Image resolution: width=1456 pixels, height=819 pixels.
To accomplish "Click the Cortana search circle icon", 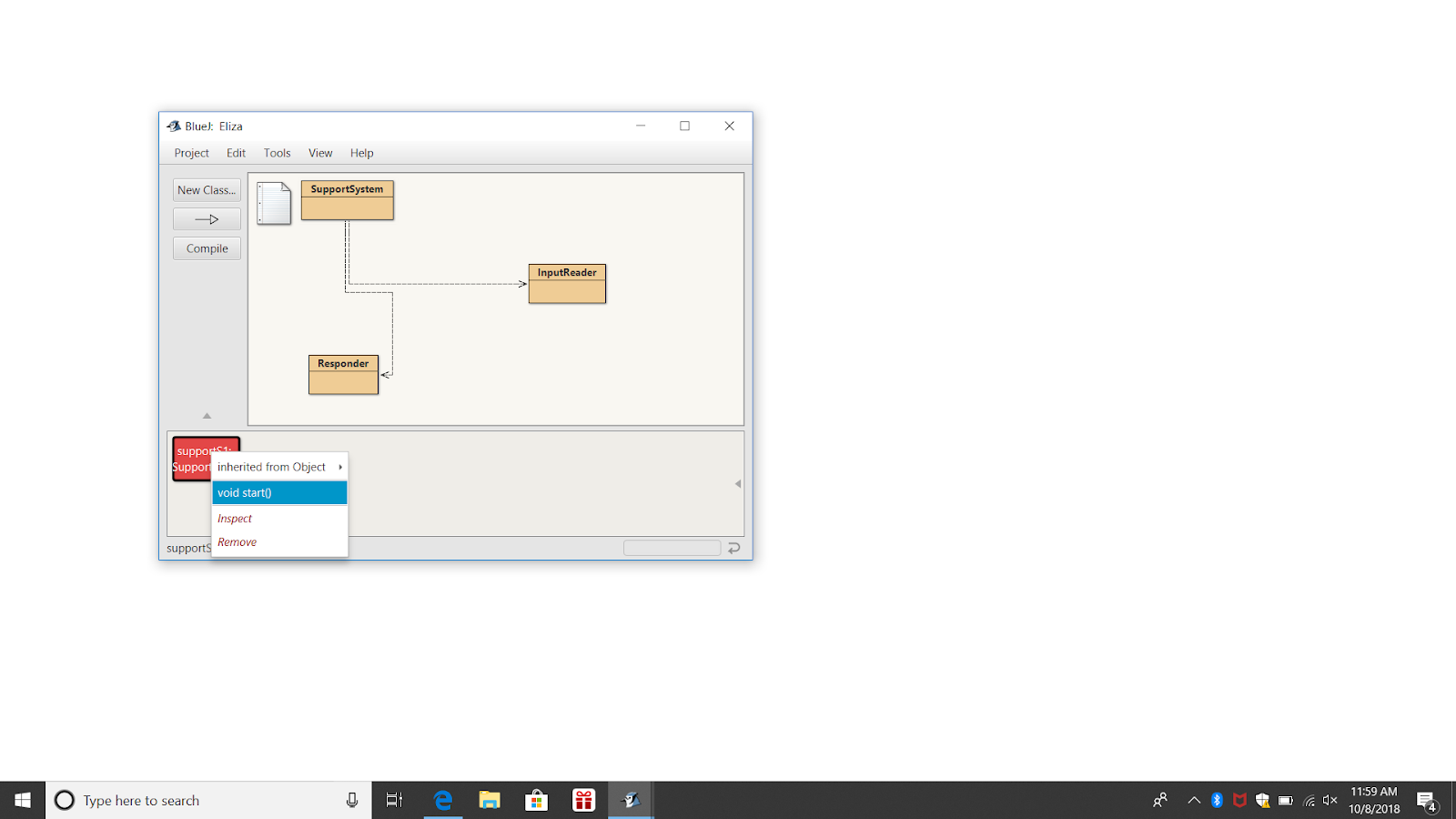I will [x=65, y=800].
